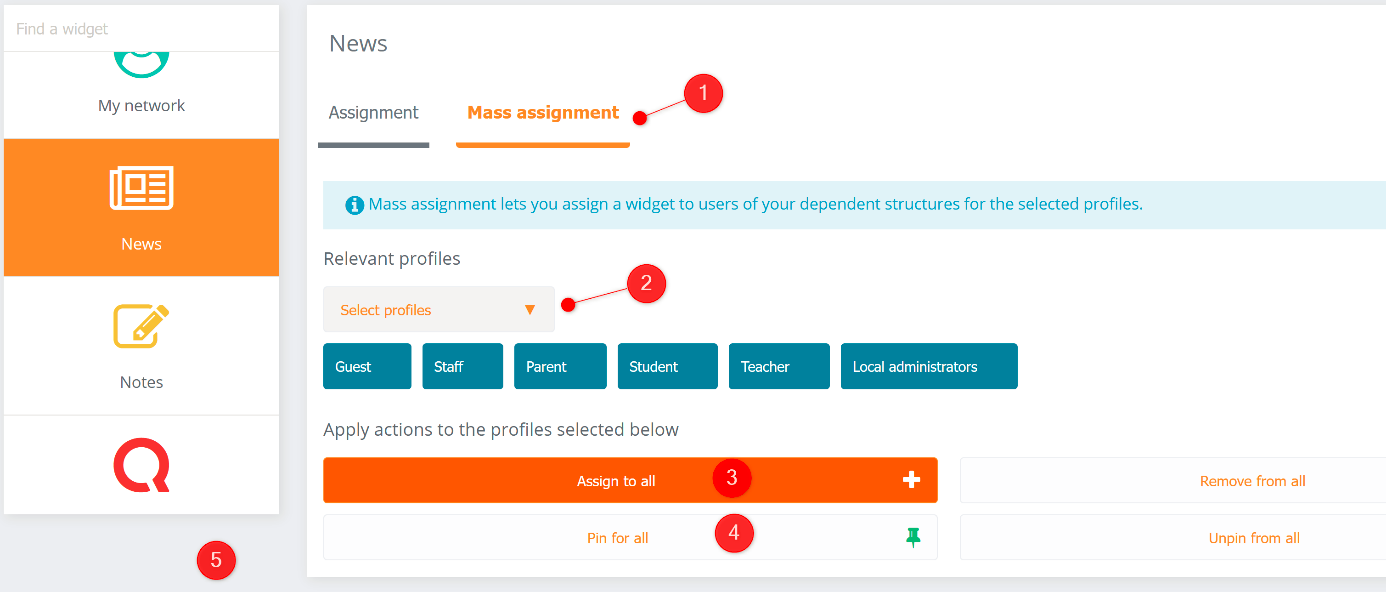Image resolution: width=1386 pixels, height=592 pixels.
Task: Click the dropdown arrow next to Select profiles
Action: coord(530,309)
